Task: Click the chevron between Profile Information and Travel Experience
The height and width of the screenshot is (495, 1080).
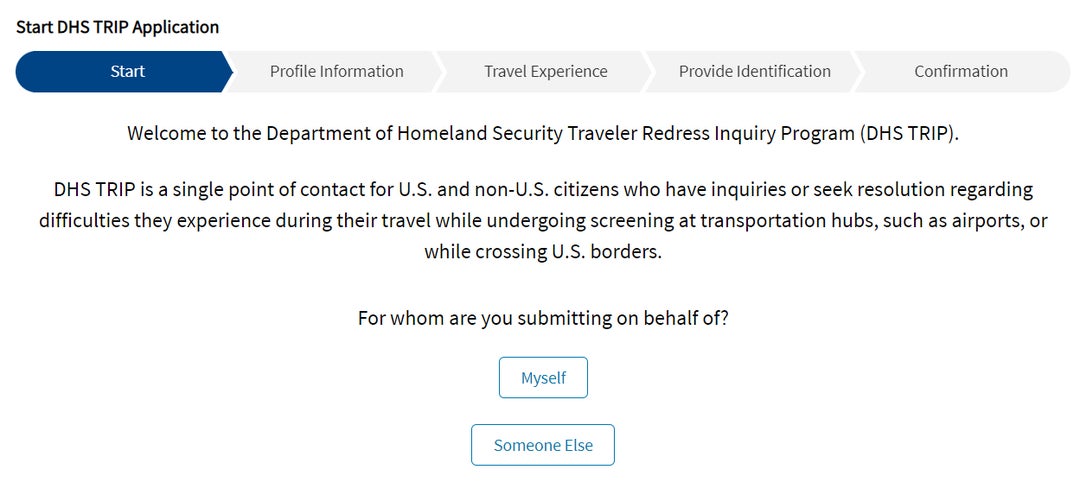Action: point(437,72)
